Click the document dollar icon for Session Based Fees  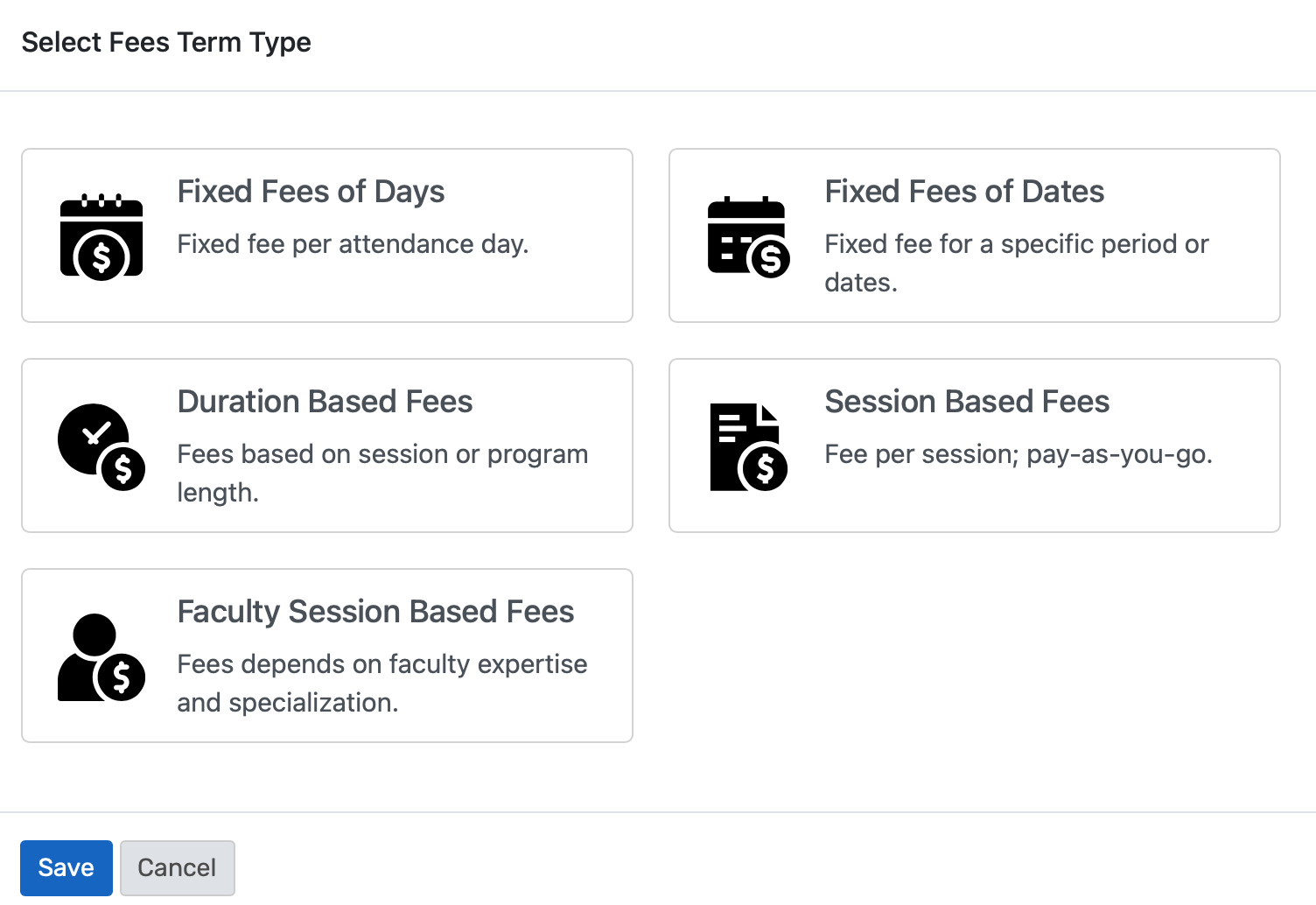pos(747,446)
